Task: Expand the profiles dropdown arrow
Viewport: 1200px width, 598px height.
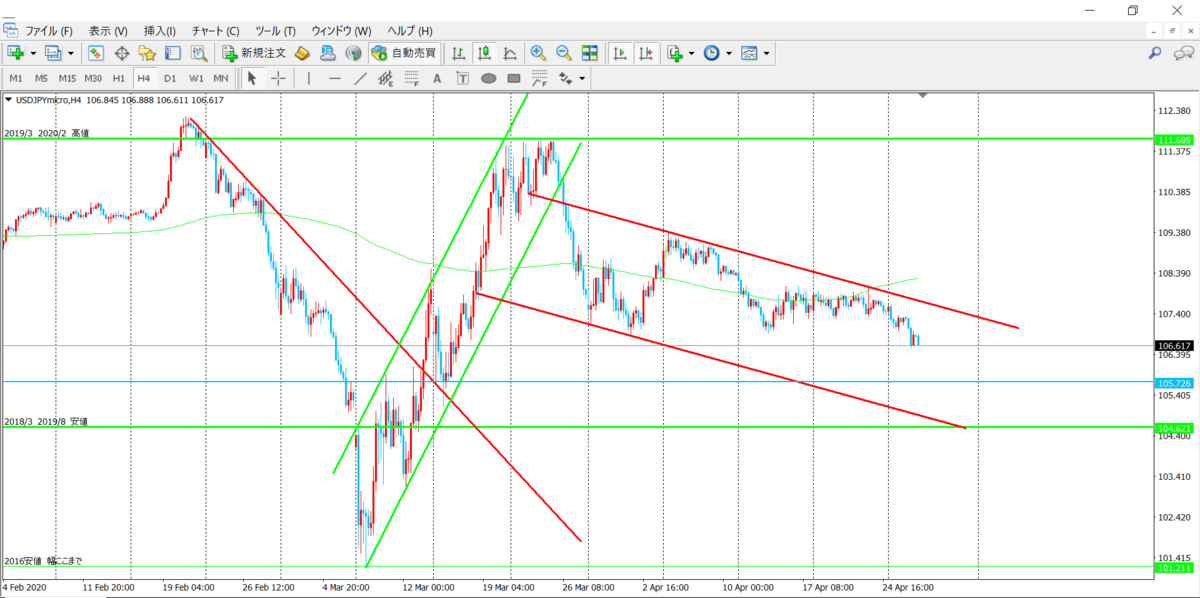Action: click(x=70, y=52)
